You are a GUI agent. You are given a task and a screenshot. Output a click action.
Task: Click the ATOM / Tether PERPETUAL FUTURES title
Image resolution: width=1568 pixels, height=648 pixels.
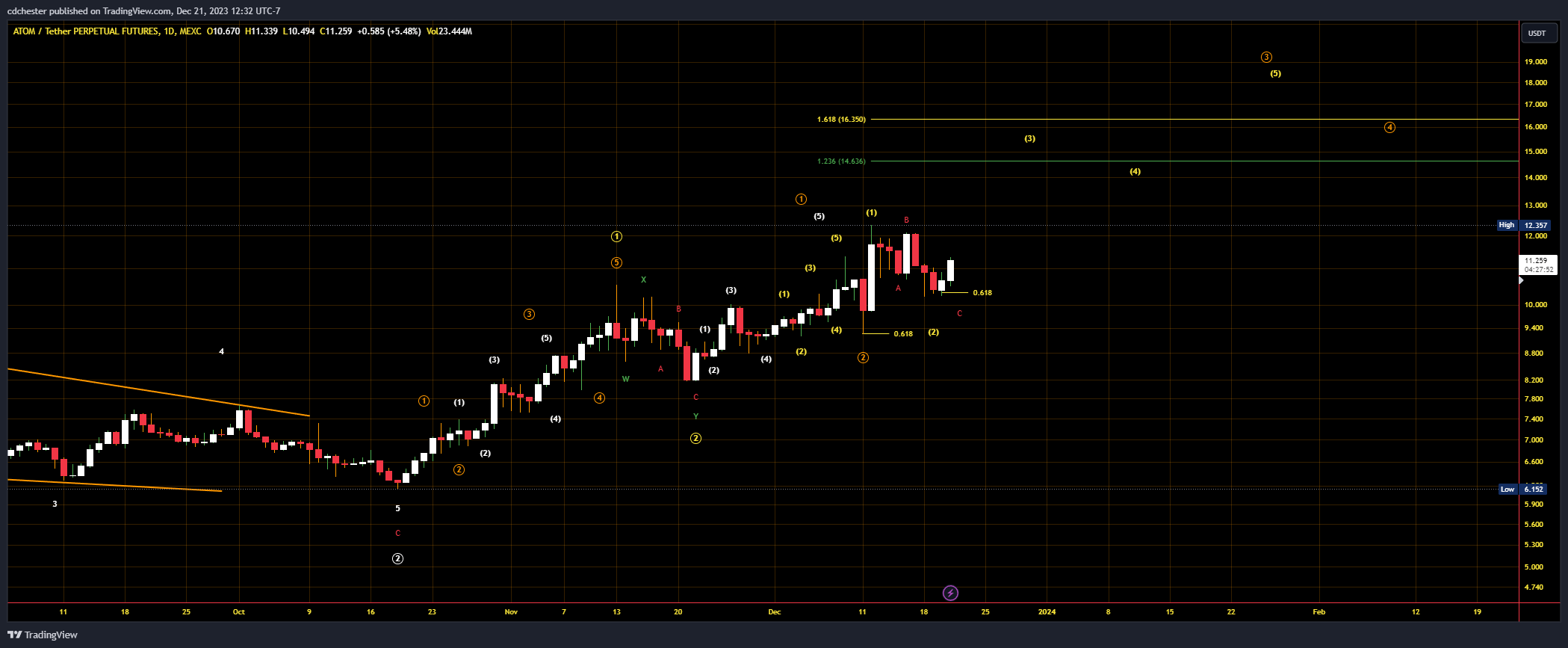86,31
